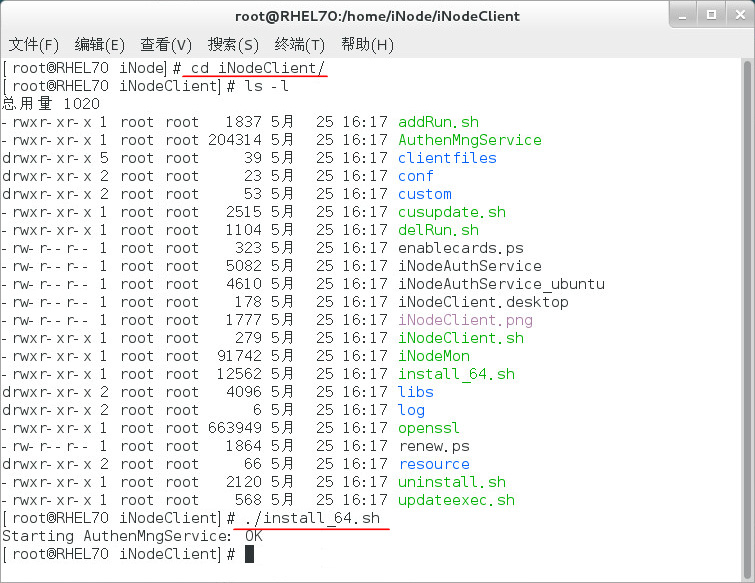Image resolution: width=755 pixels, height=583 pixels.
Task: Click the cusupdate.sh file name
Action: pyautogui.click(x=452, y=212)
